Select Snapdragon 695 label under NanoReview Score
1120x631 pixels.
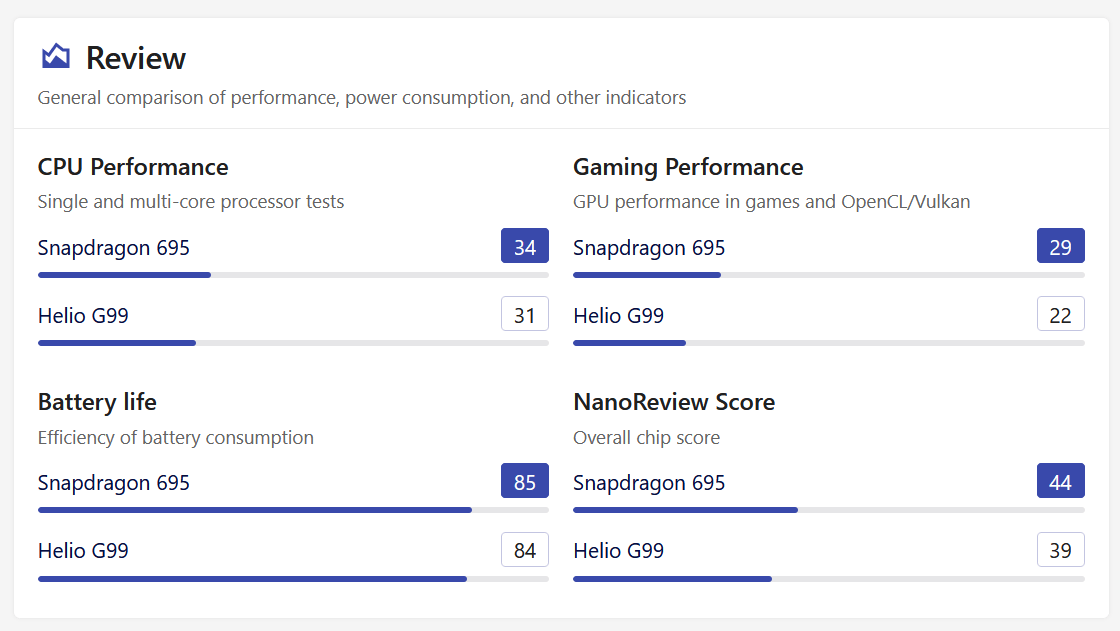click(x=649, y=483)
